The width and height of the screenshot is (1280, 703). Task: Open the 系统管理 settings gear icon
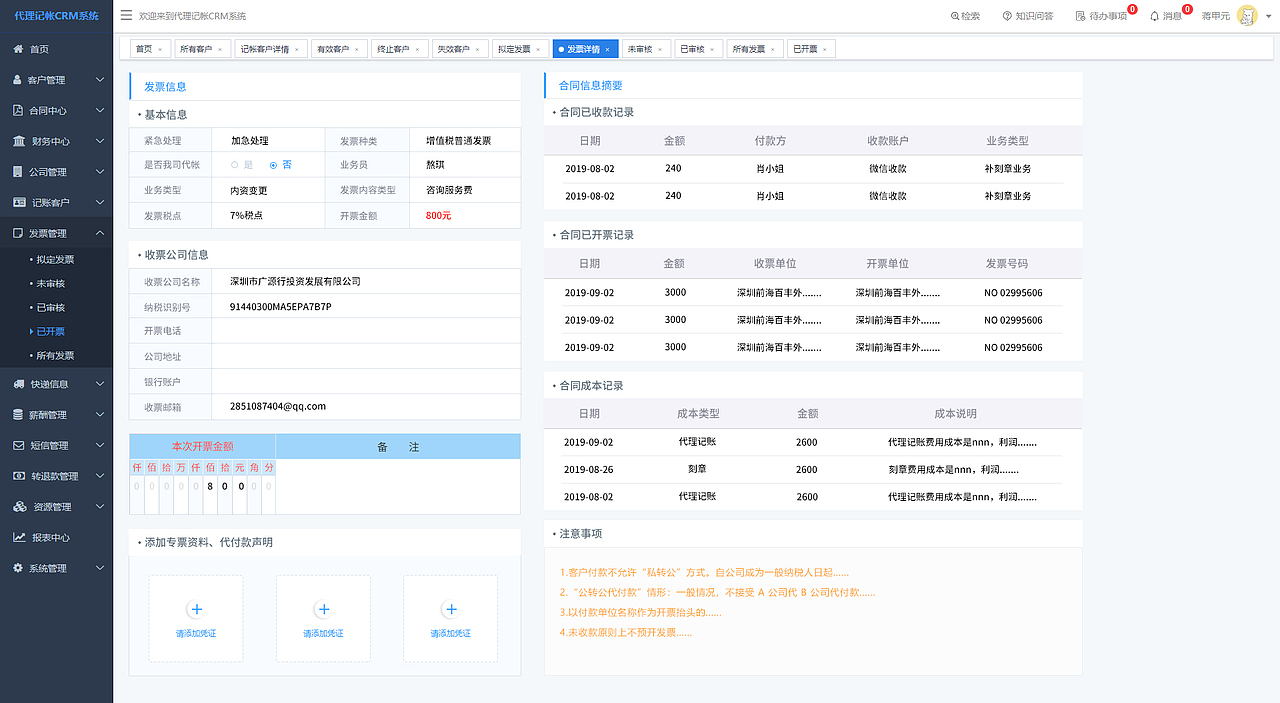[20, 568]
